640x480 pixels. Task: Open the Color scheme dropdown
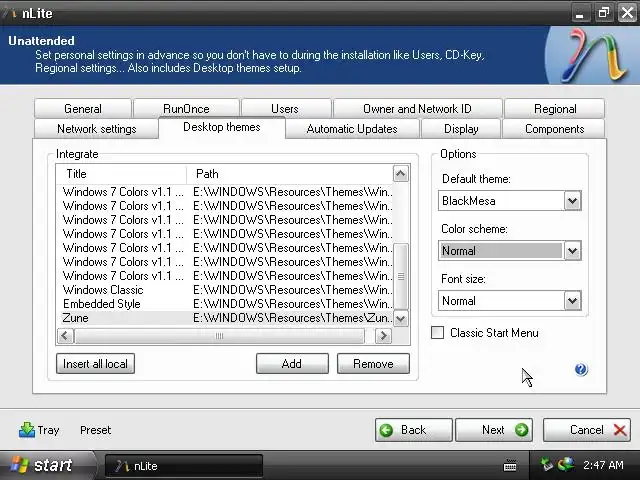[x=572, y=251]
